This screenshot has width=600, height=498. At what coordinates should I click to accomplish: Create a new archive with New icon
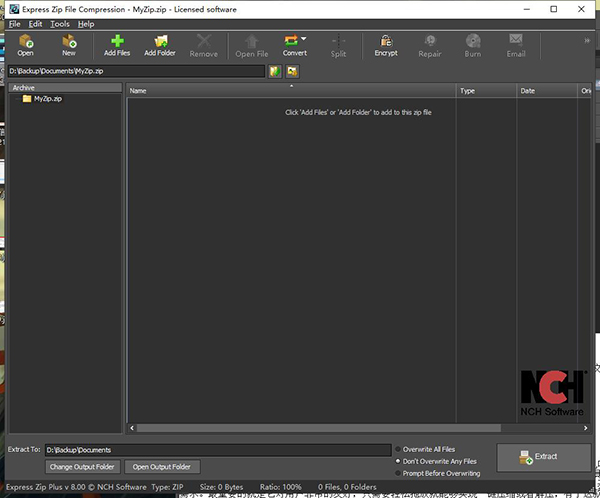(69, 46)
